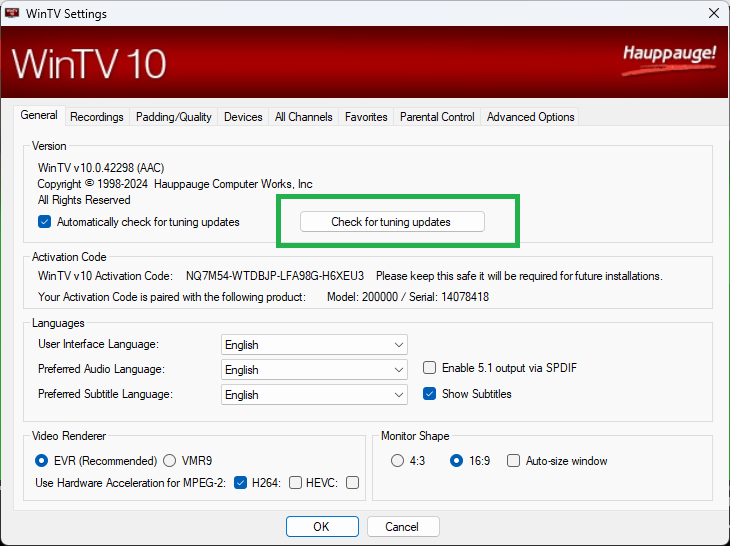Select the VMR9 video renderer

170,461
